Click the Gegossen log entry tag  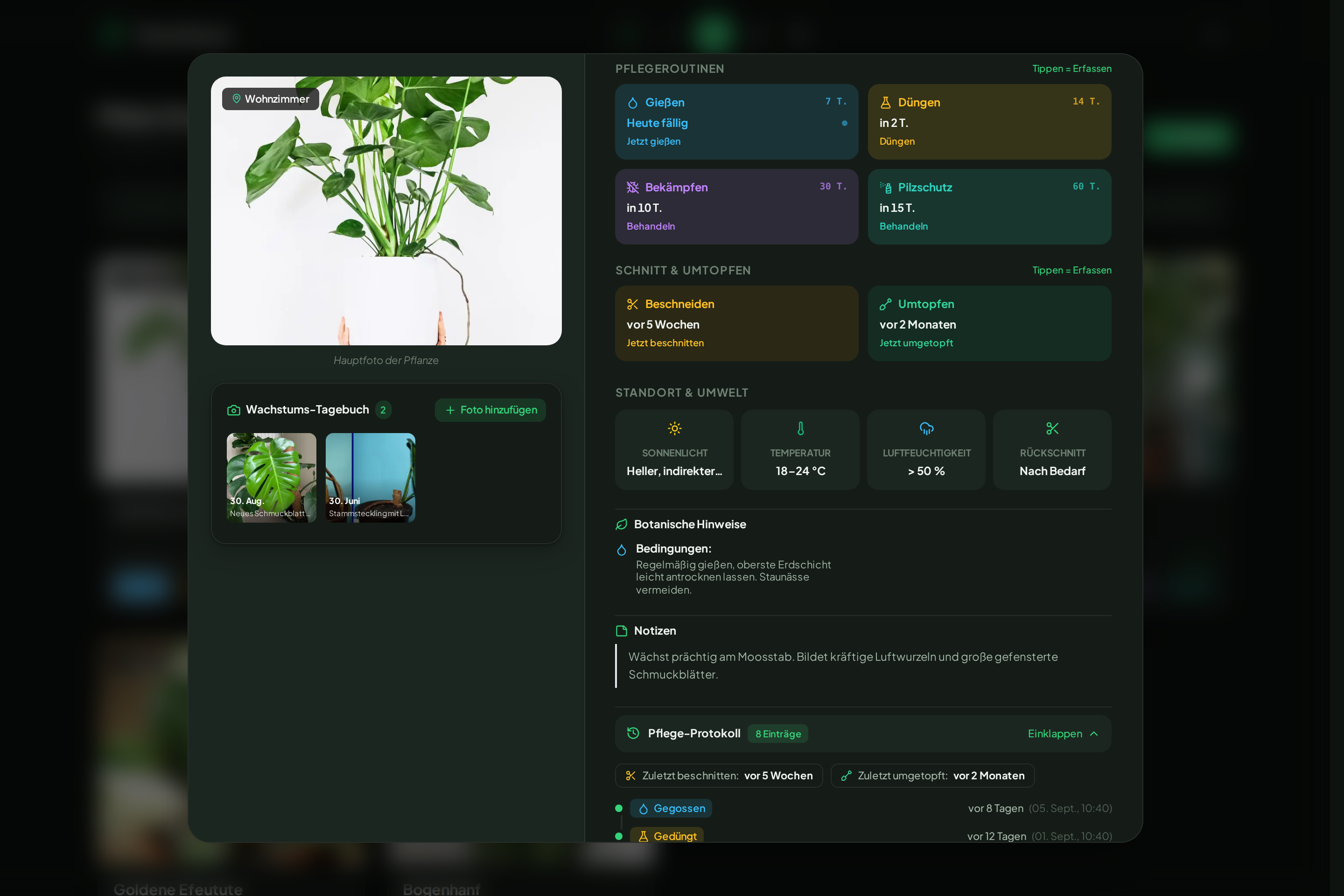671,809
